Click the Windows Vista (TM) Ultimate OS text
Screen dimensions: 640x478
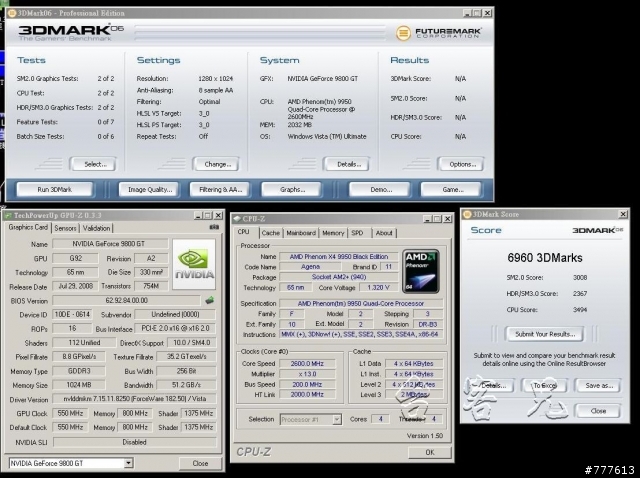tap(327, 136)
